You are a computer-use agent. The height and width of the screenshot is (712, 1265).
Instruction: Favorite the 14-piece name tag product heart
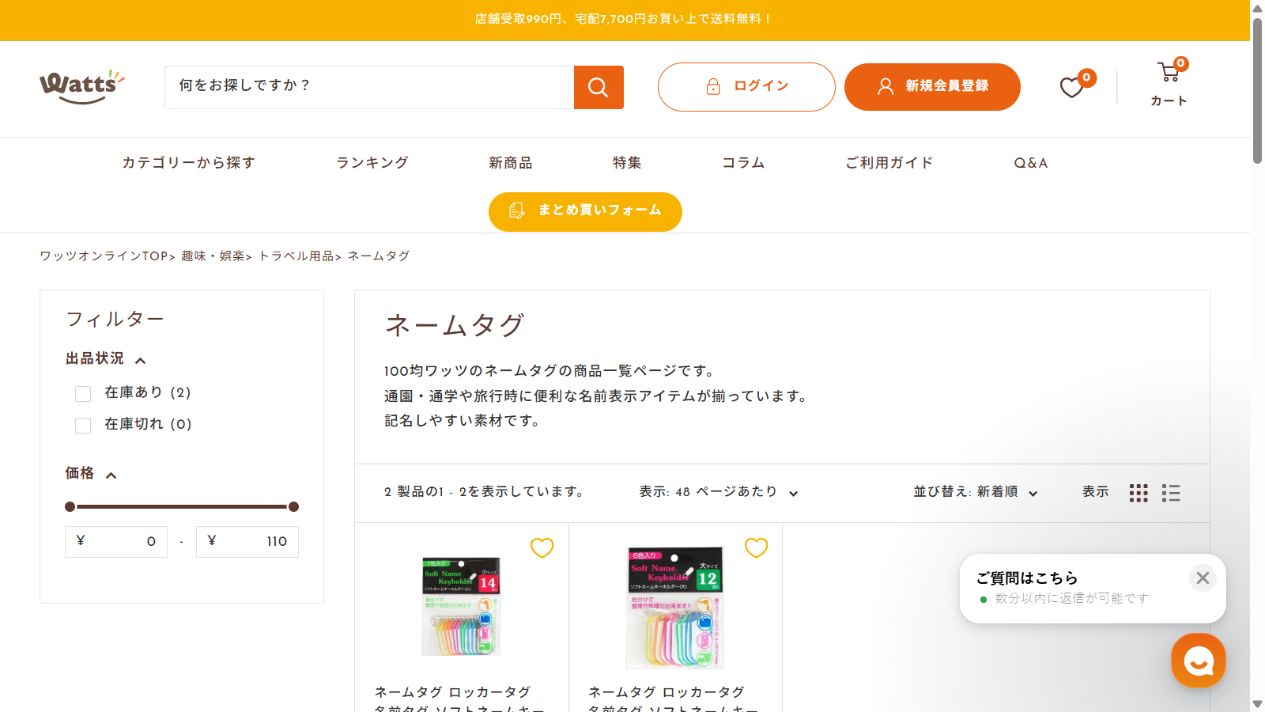pyautogui.click(x=542, y=548)
